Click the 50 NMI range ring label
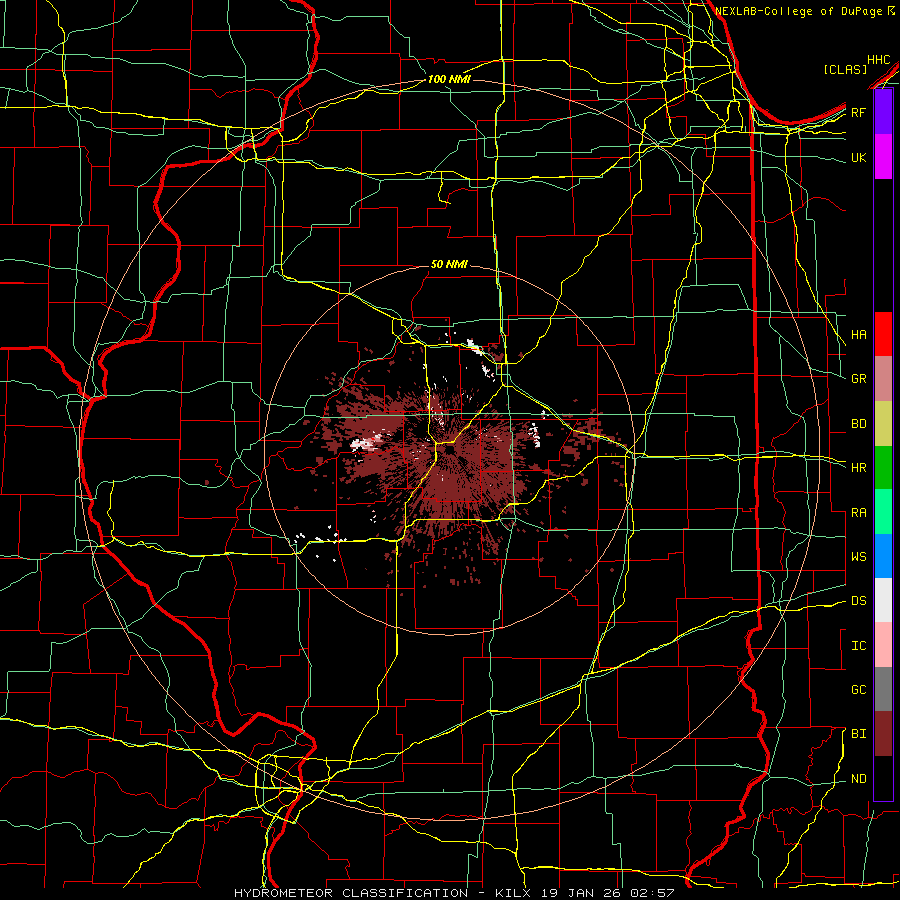The image size is (900, 900). click(449, 265)
